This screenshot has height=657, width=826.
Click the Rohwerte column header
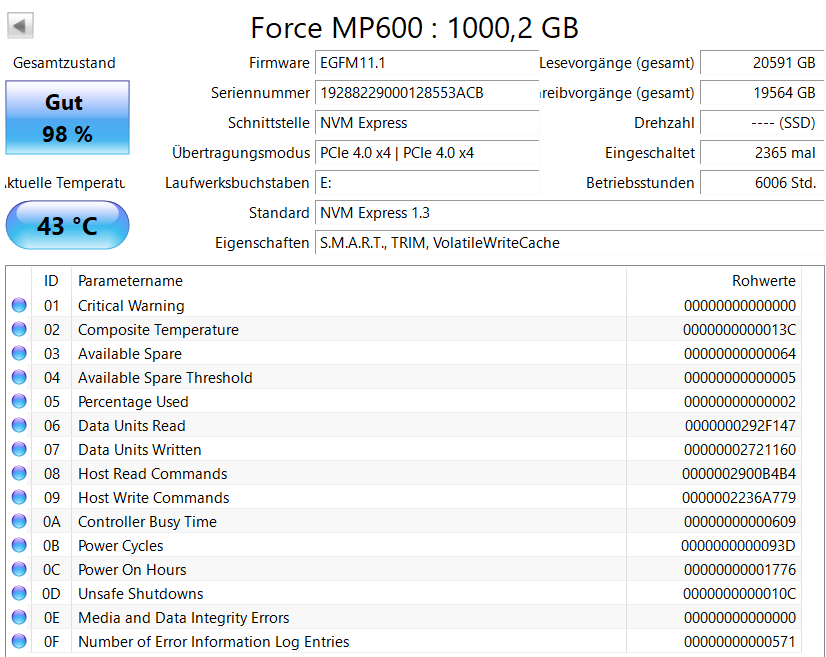pyautogui.click(x=714, y=281)
